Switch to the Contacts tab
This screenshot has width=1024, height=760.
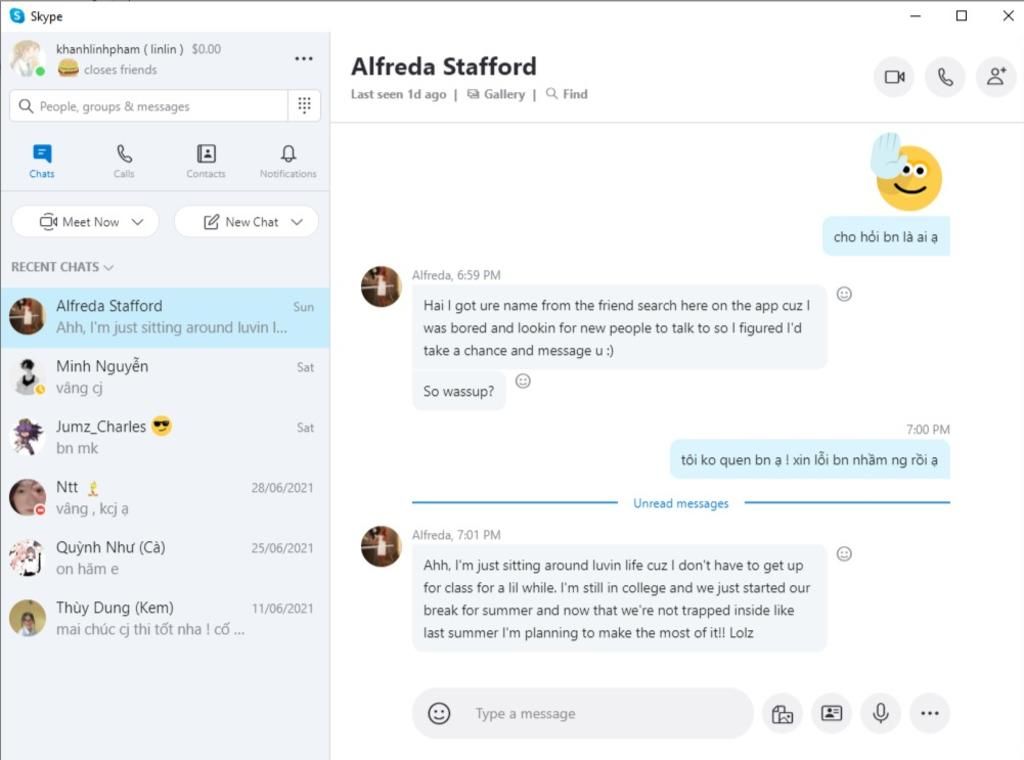pos(206,160)
